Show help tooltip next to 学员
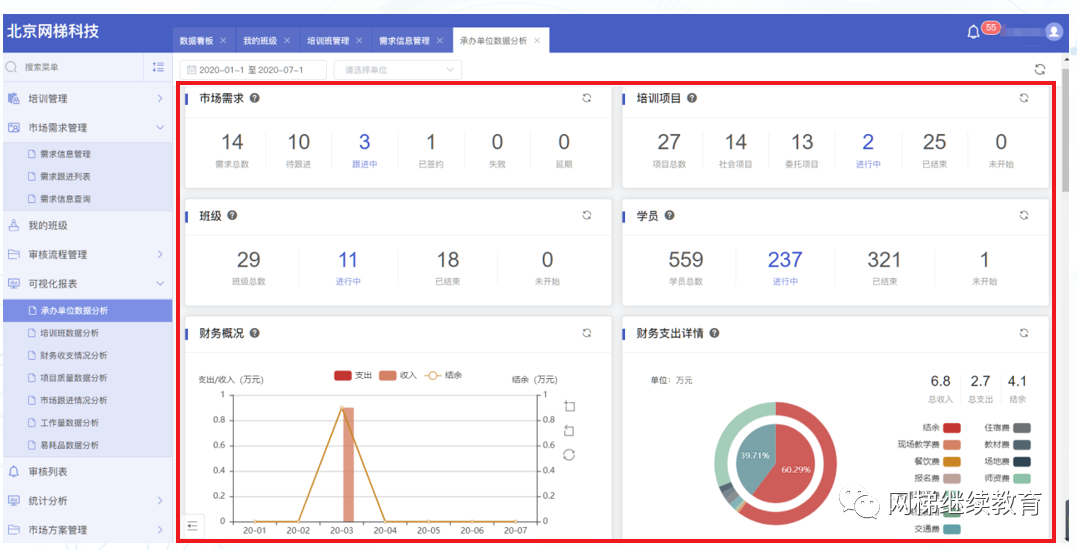Image resolution: width=1077 pixels, height=550 pixels. pyautogui.click(x=669, y=215)
